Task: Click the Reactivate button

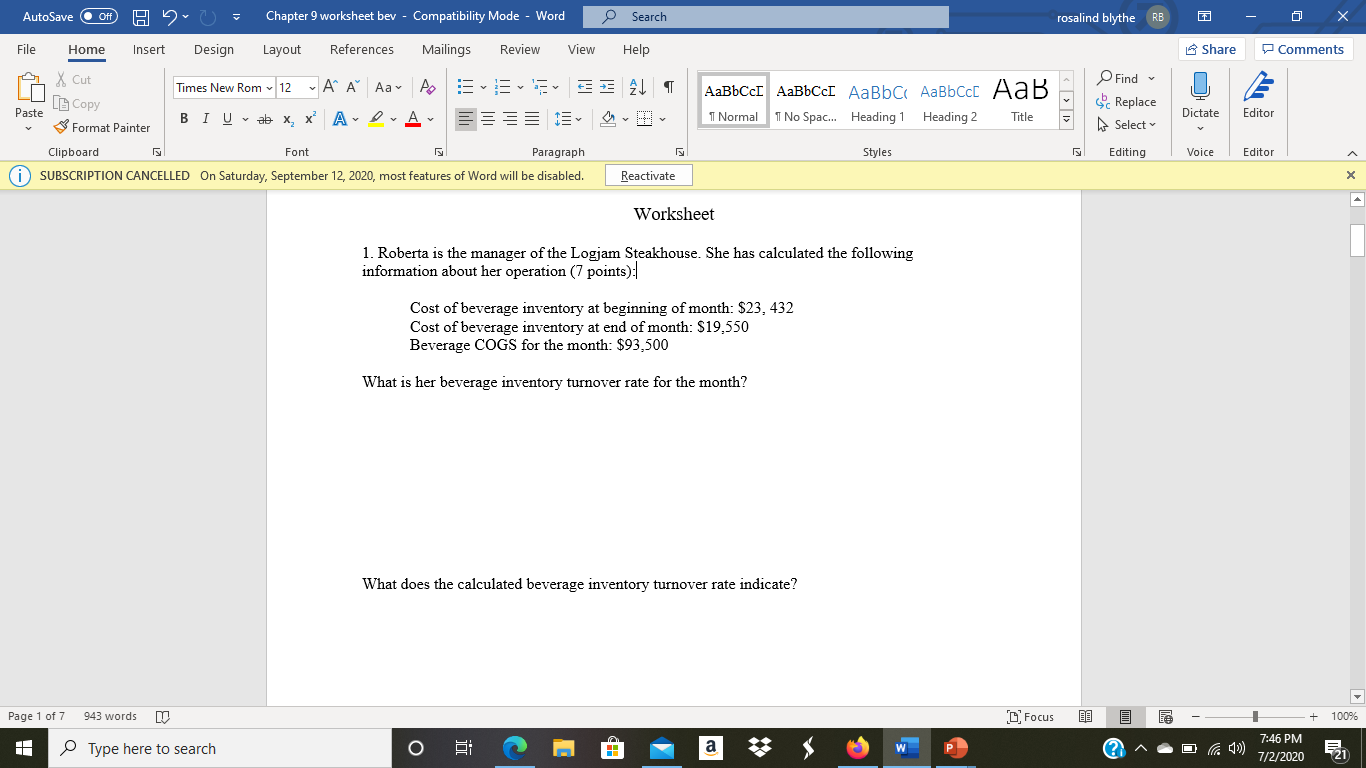Action: coord(648,175)
